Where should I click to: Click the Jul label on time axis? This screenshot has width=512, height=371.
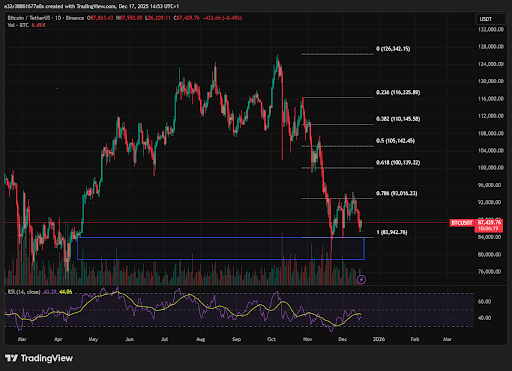(x=164, y=339)
